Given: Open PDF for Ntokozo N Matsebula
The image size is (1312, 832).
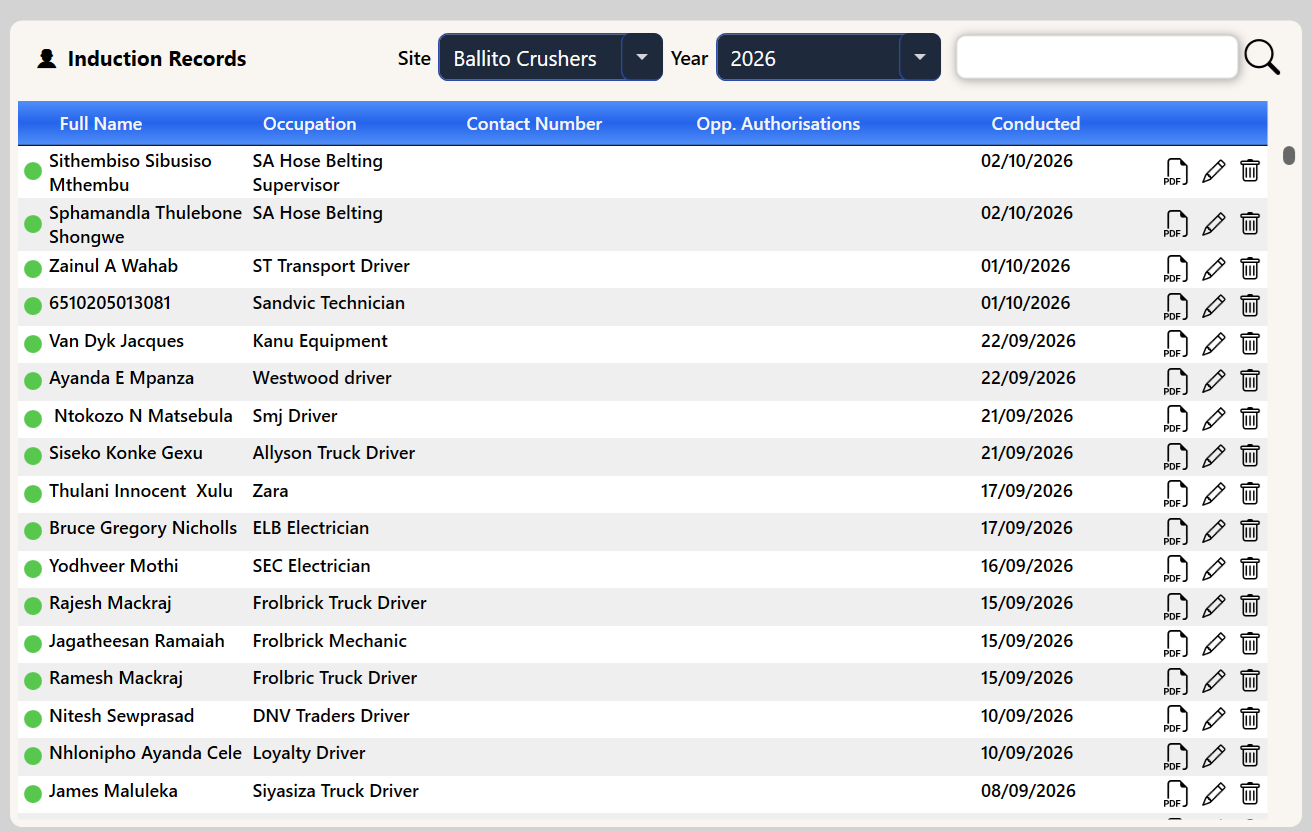Looking at the screenshot, I should pos(1176,420).
